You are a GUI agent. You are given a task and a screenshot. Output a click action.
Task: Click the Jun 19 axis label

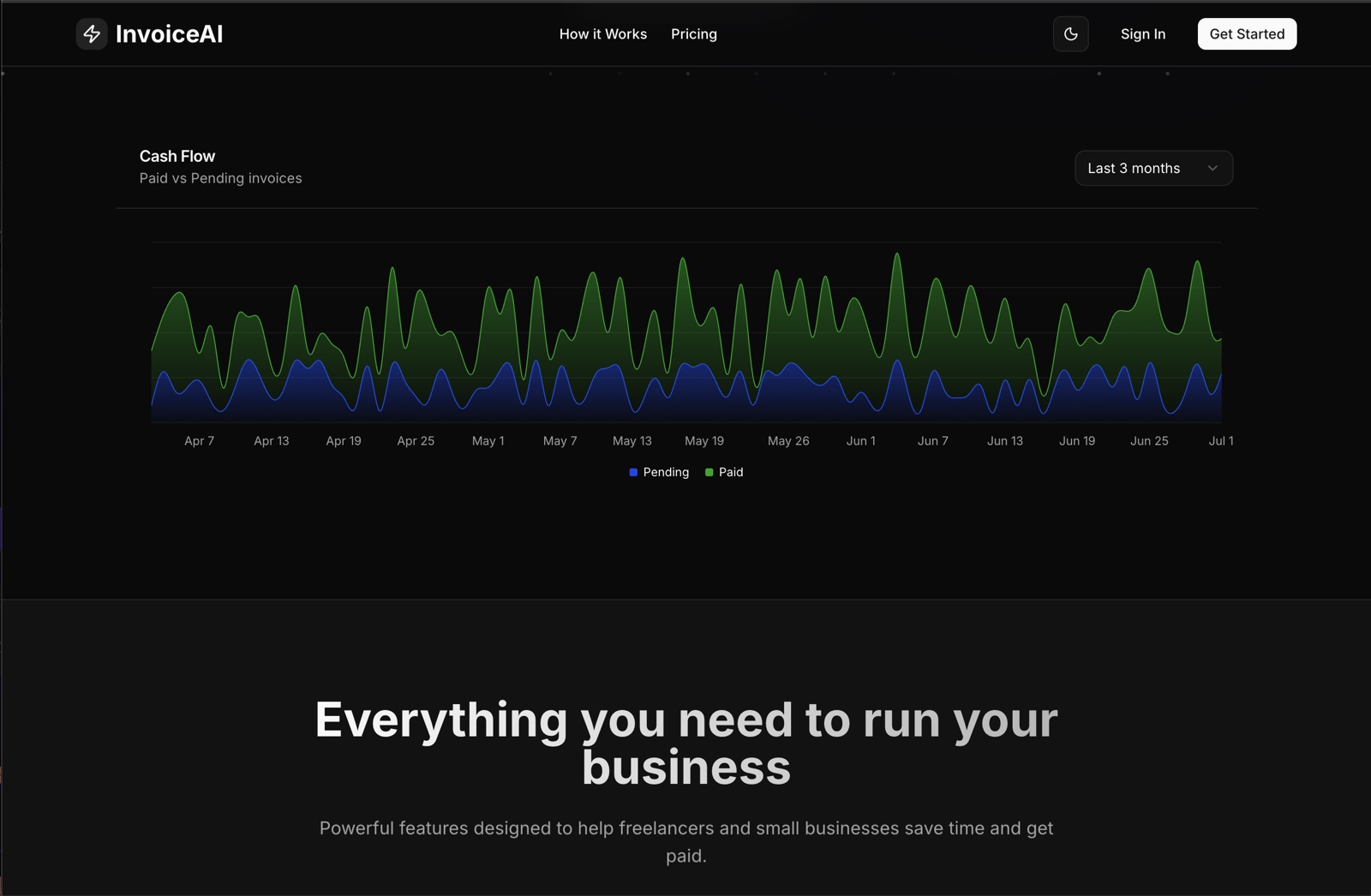pyautogui.click(x=1077, y=441)
